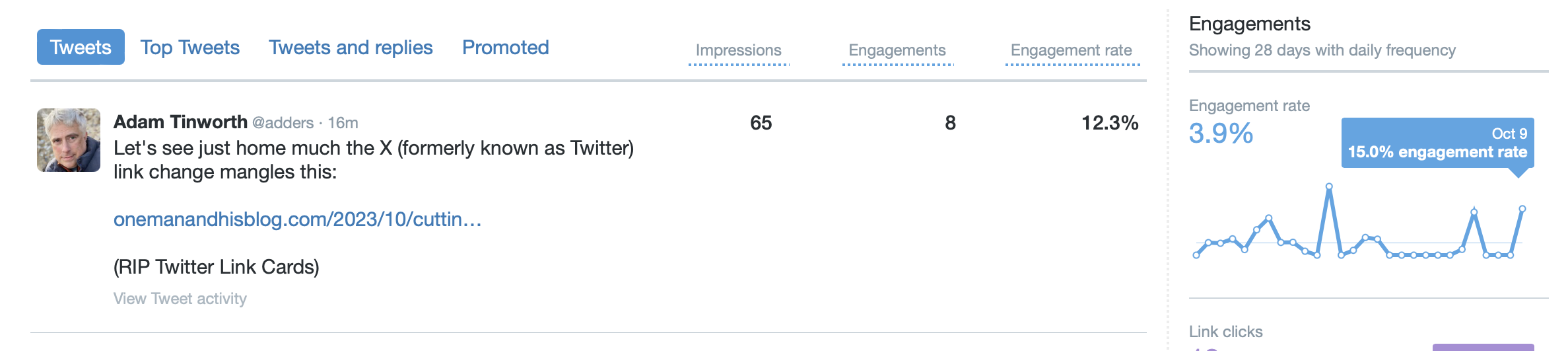Click the Engagement rate column header
This screenshot has height=351, width=1568.
(1071, 50)
